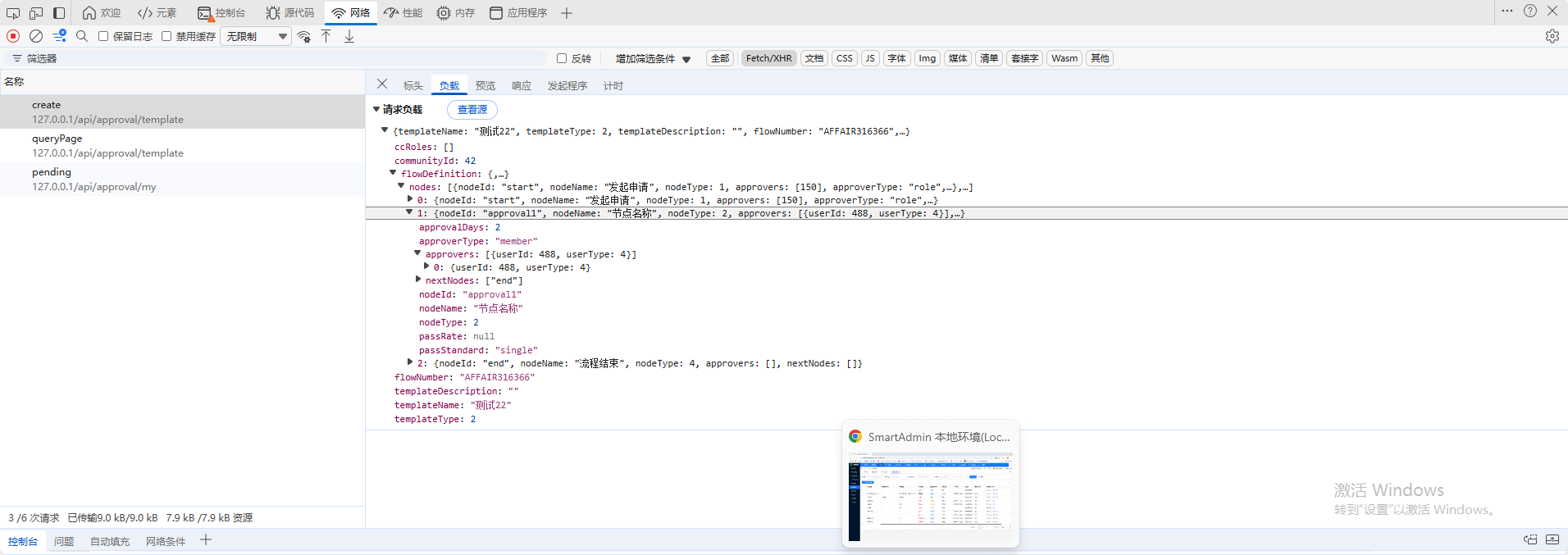Toggle the Wasm filter
This screenshot has height=555, width=1568.
pos(1064,58)
